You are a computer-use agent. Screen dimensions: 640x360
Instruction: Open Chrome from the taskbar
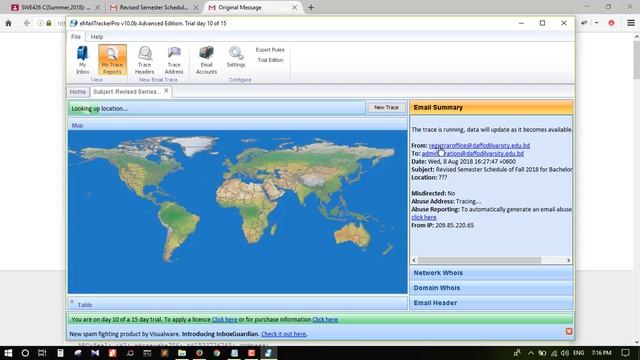(x=217, y=353)
